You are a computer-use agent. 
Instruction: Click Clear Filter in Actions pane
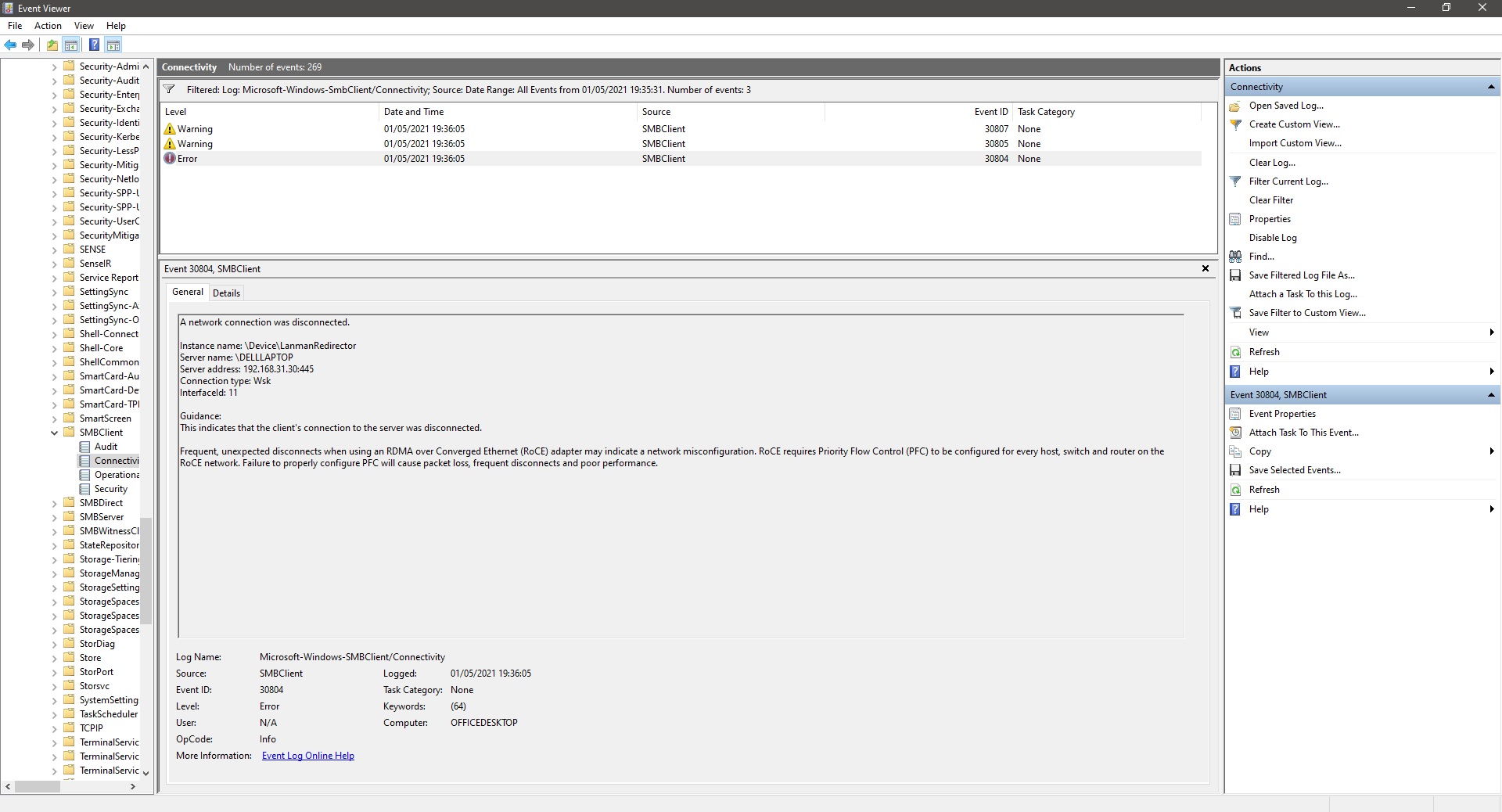[1271, 200]
